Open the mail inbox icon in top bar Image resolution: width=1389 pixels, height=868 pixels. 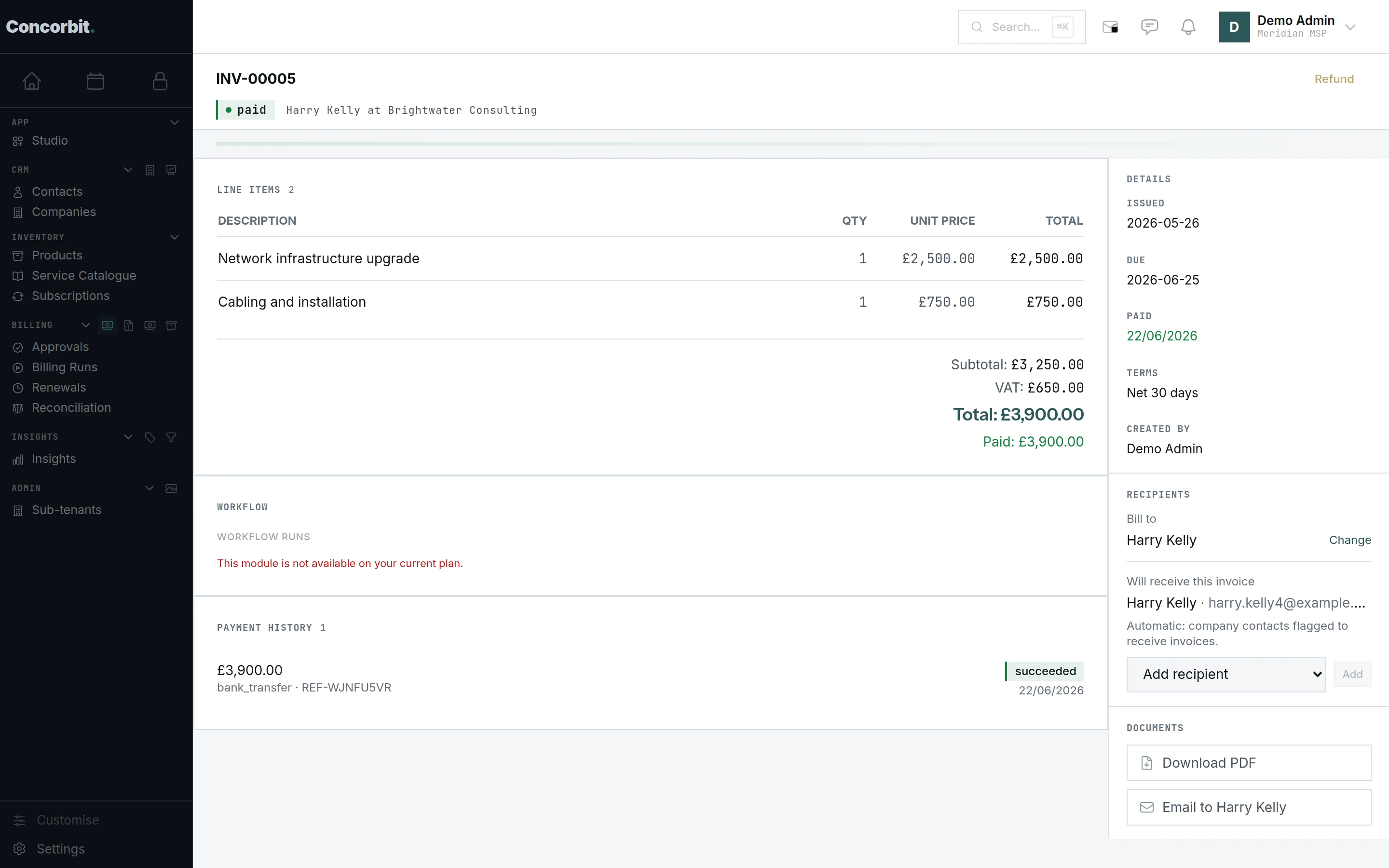pos(1110,27)
